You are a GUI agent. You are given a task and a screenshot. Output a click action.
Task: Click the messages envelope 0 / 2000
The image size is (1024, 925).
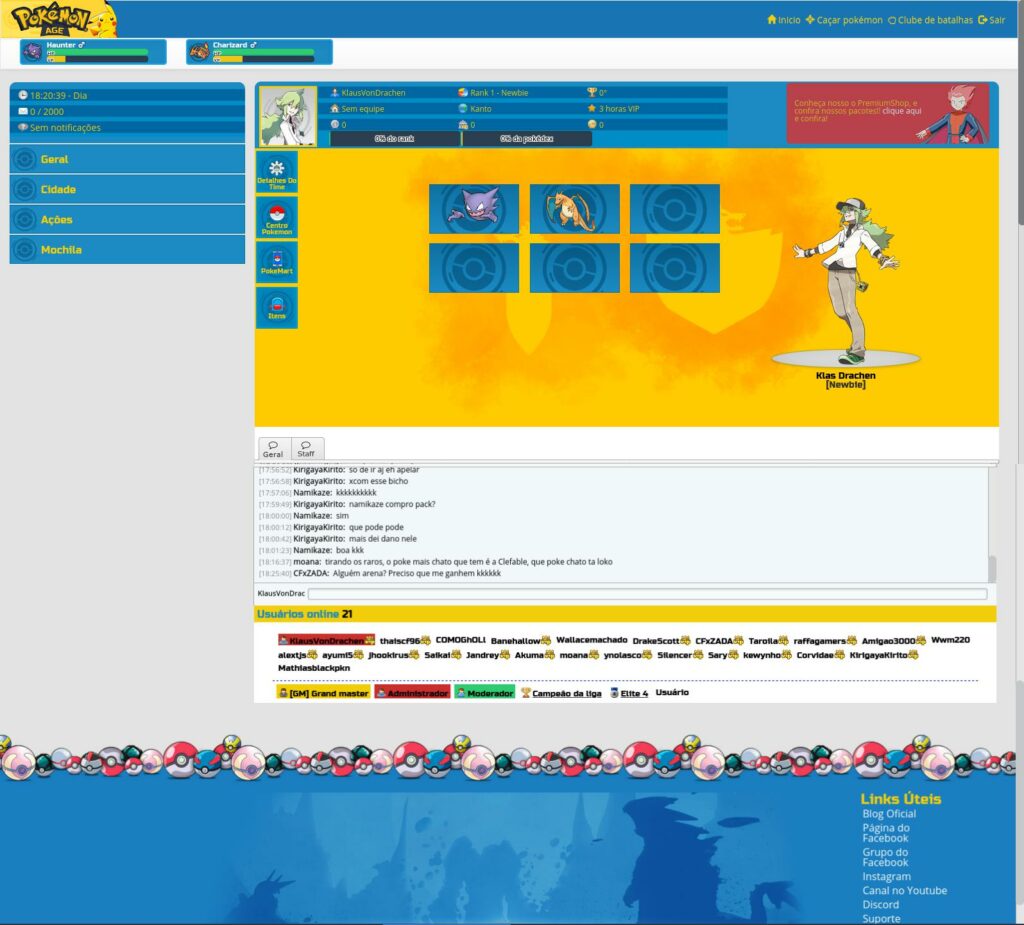pos(41,112)
